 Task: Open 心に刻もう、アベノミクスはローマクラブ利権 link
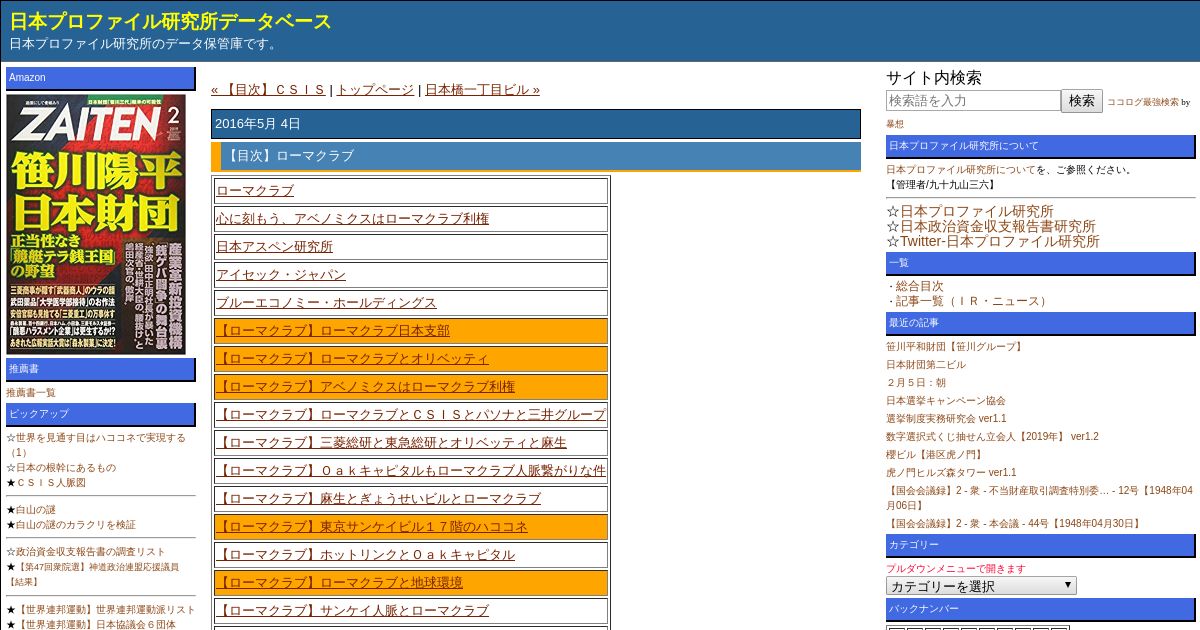[x=352, y=219]
